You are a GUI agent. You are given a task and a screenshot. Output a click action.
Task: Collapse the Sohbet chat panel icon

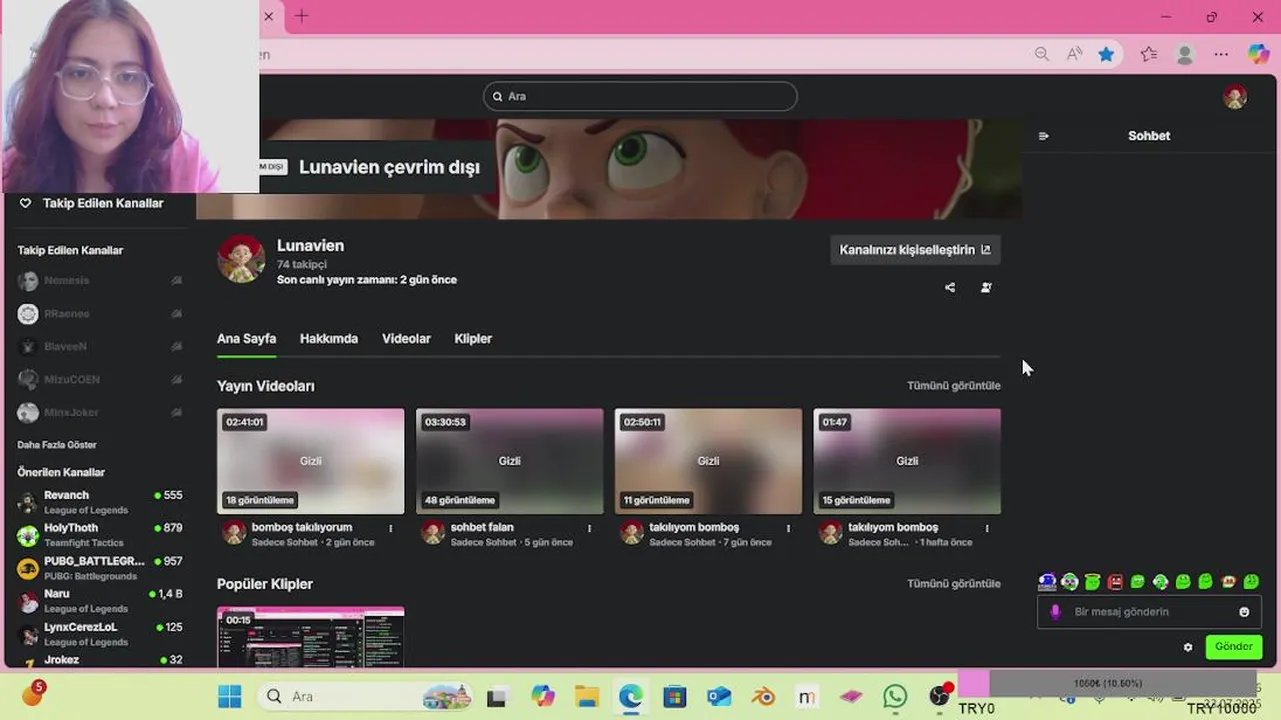pos(1044,136)
